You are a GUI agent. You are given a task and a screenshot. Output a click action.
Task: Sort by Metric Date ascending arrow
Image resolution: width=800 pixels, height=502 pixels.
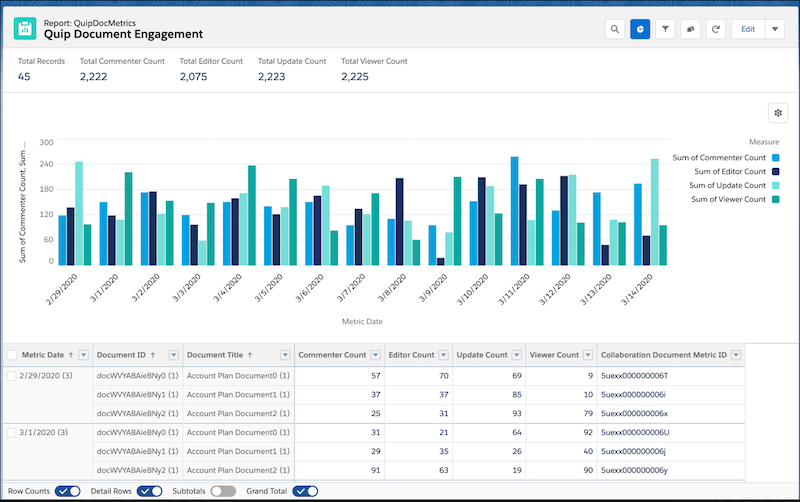71,355
